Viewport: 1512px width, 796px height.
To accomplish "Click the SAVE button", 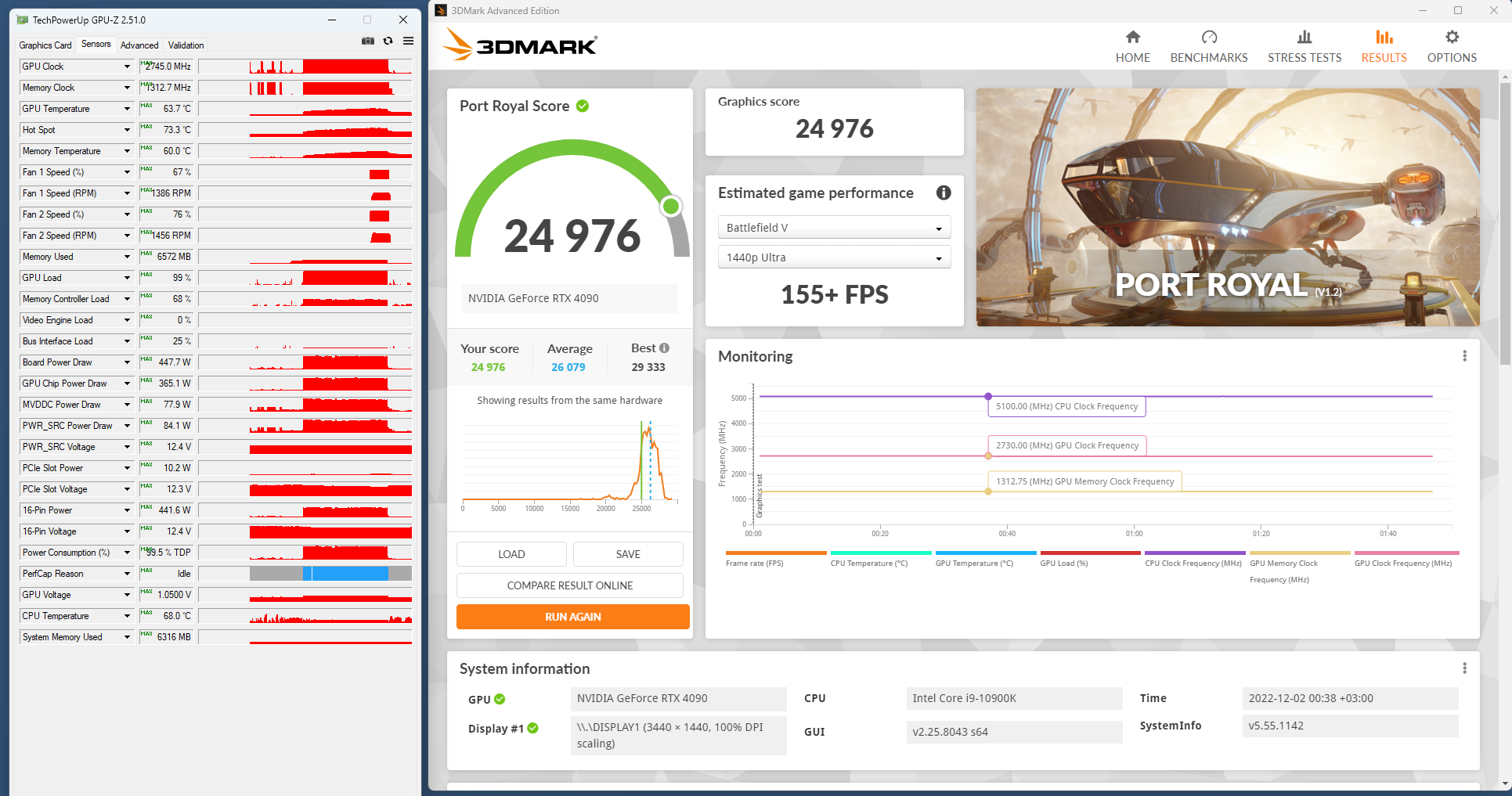I will point(628,554).
